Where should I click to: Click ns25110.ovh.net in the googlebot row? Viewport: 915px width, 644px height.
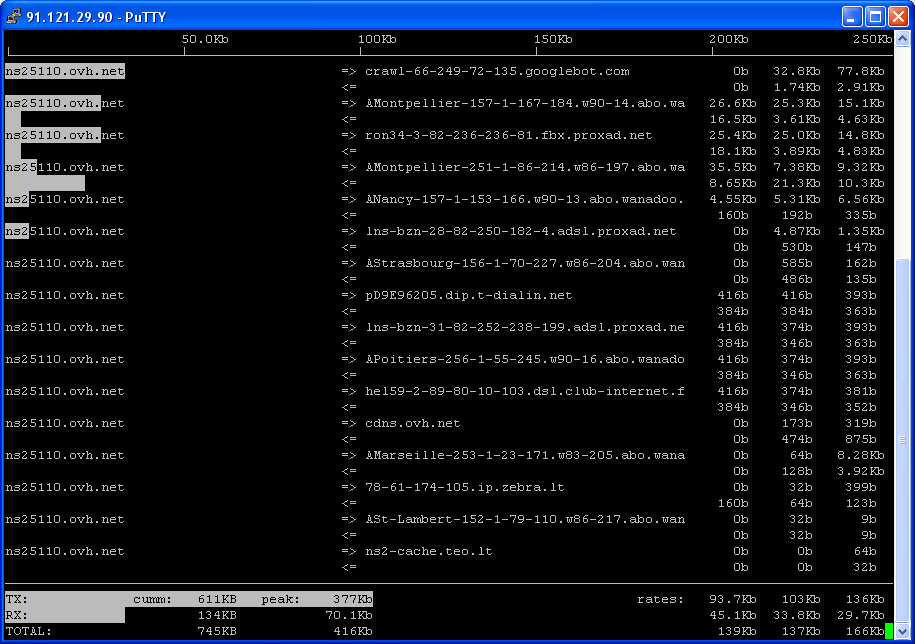(x=65, y=71)
